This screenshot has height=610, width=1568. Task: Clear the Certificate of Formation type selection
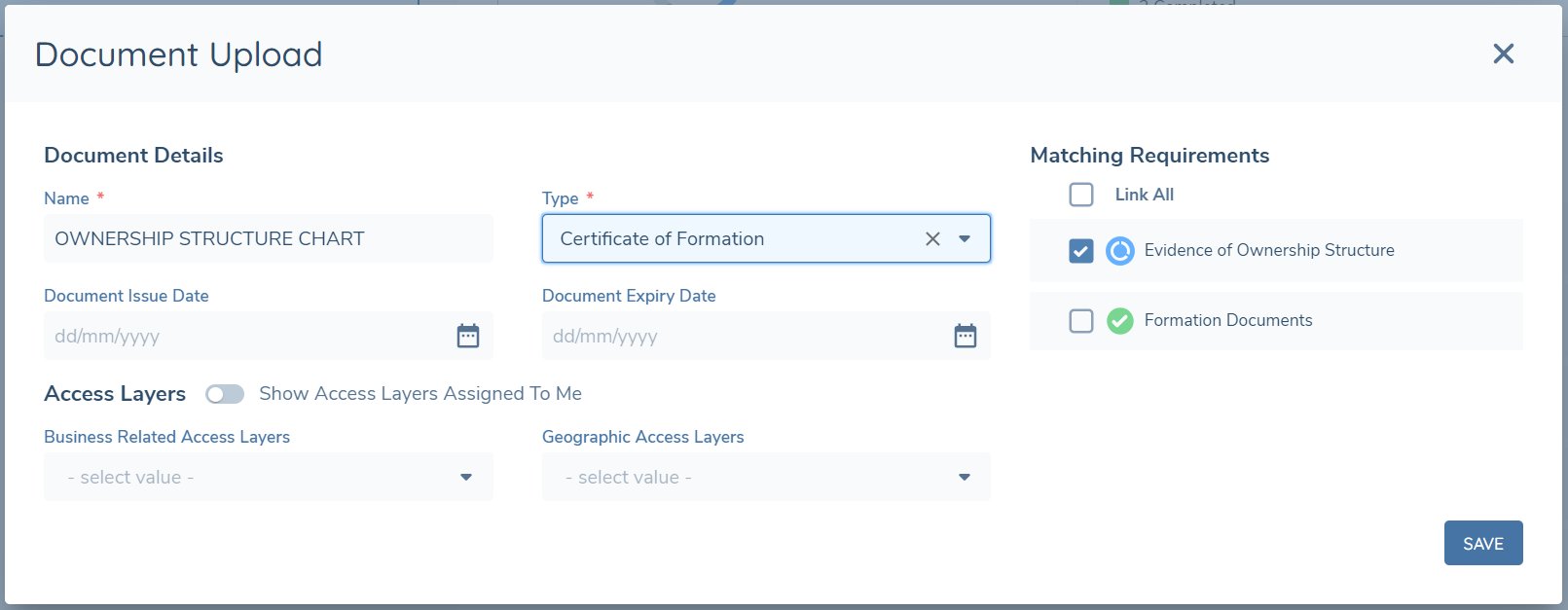[x=932, y=239]
